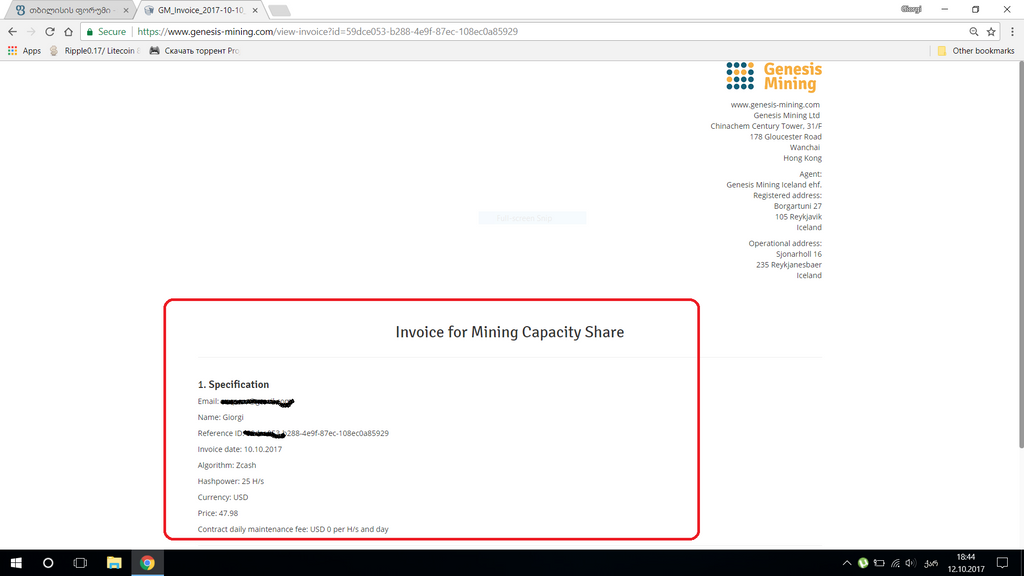This screenshot has height=576, width=1024.
Task: Show hidden system tray icons
Action: pyautogui.click(x=847, y=563)
